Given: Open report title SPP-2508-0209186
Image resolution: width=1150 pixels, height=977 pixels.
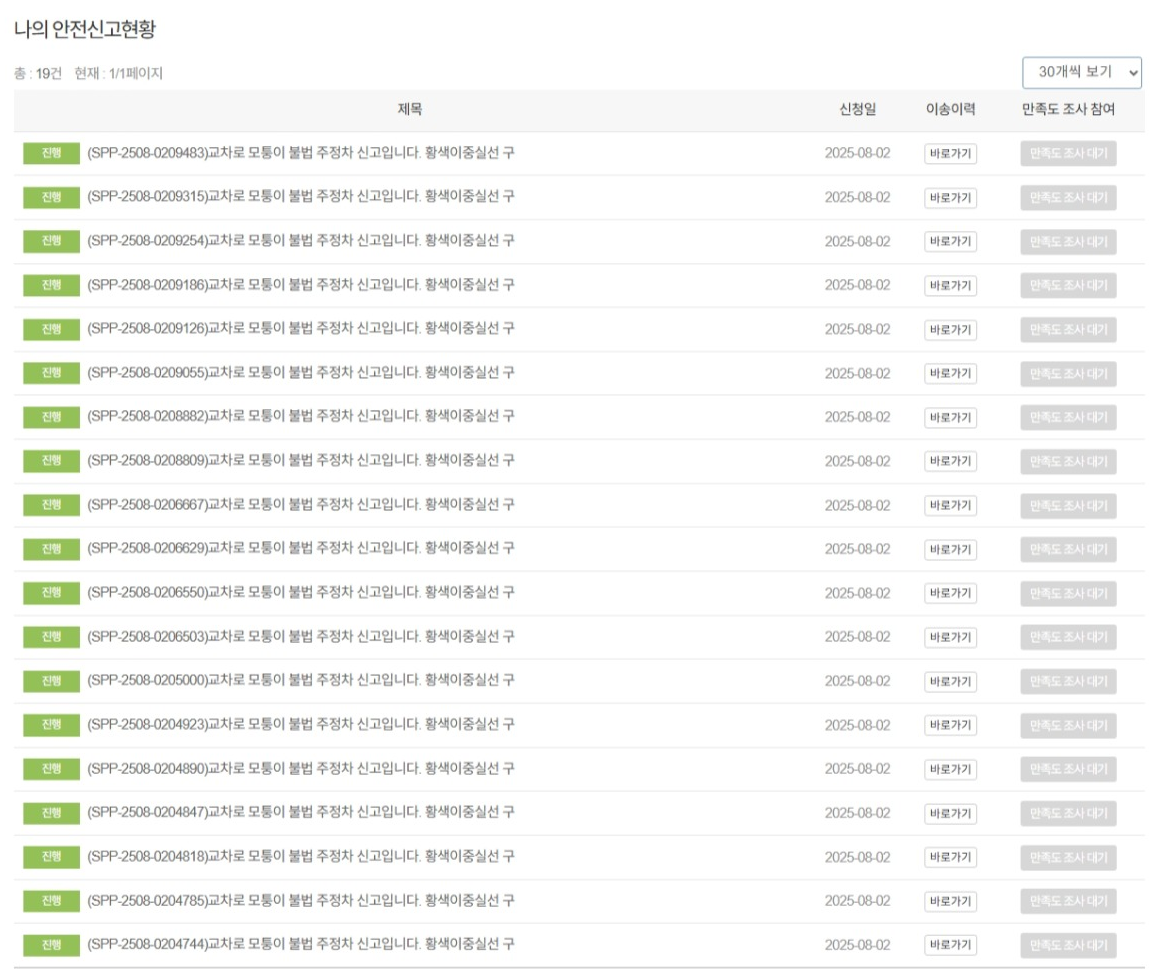Looking at the screenshot, I should click(300, 285).
